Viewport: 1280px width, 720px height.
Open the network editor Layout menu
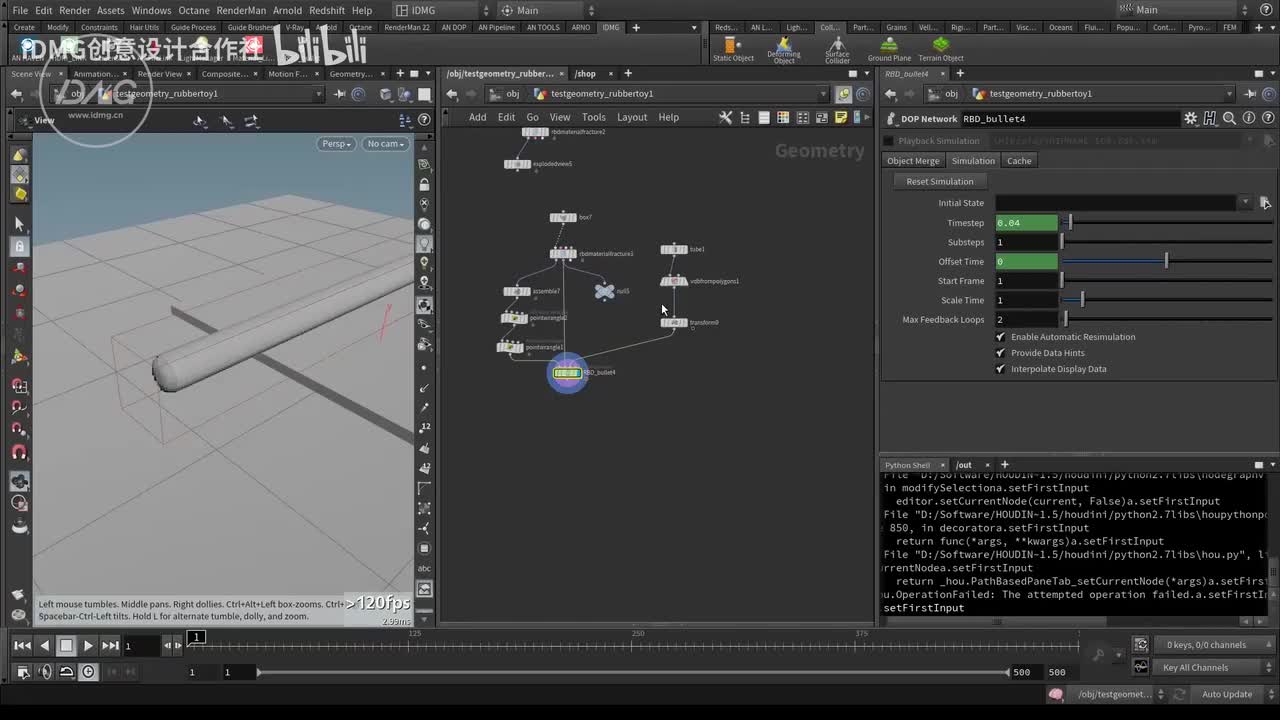[x=632, y=117]
